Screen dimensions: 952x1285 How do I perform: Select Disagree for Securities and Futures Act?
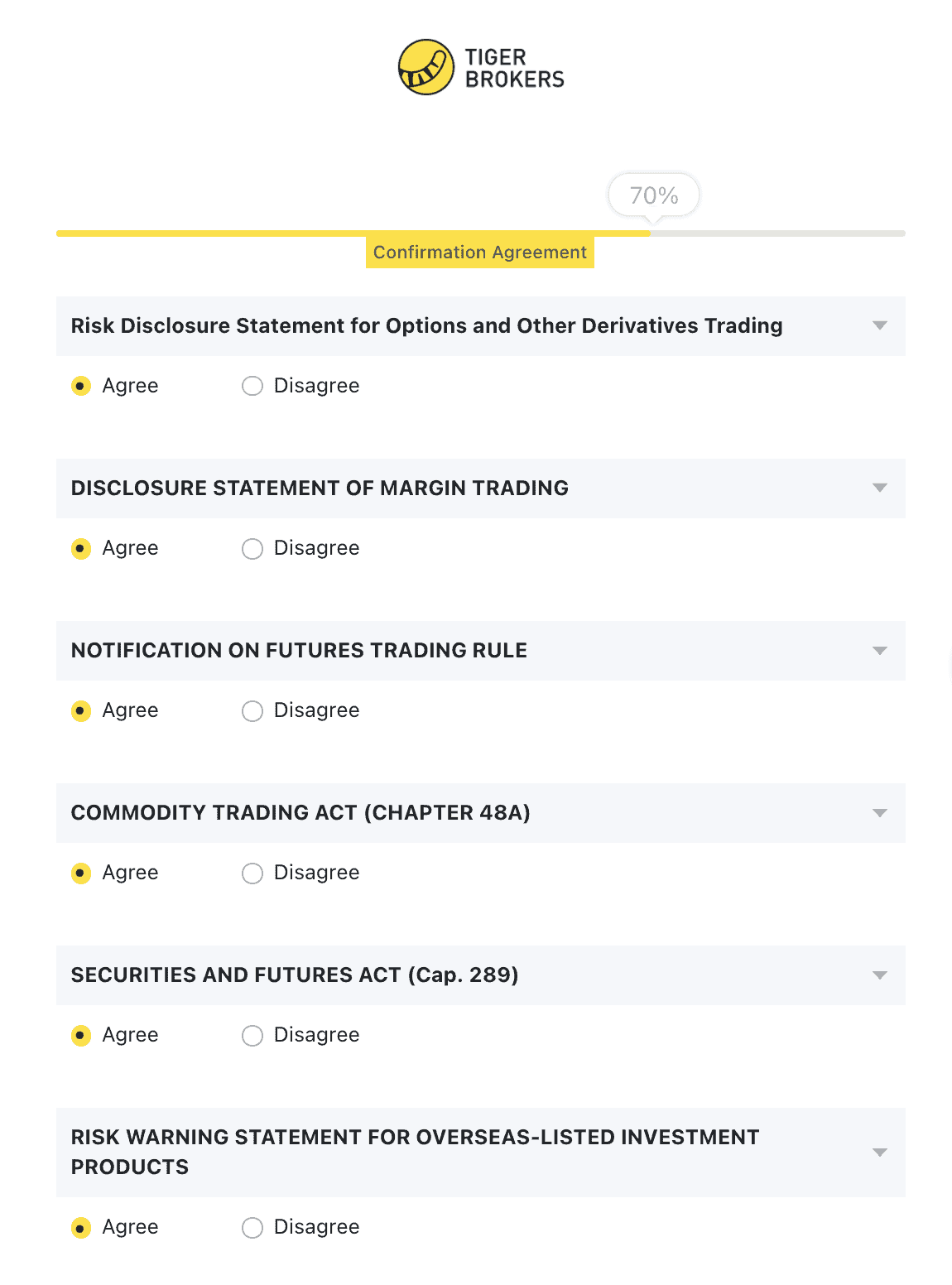252,1035
